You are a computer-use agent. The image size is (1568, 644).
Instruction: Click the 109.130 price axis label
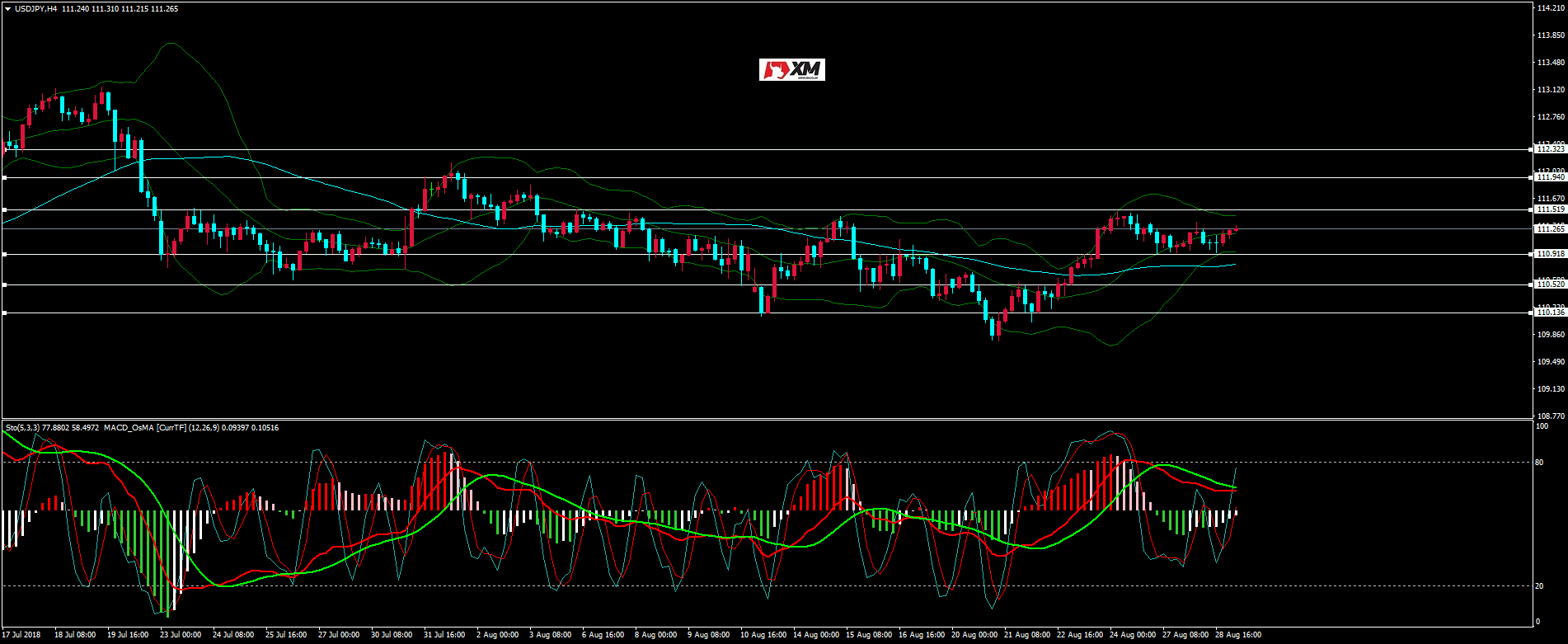click(x=1552, y=389)
